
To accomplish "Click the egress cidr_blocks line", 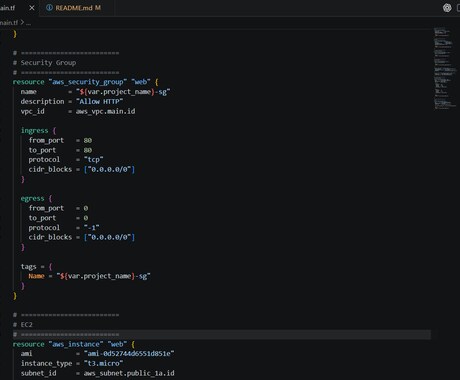I will (82, 237).
